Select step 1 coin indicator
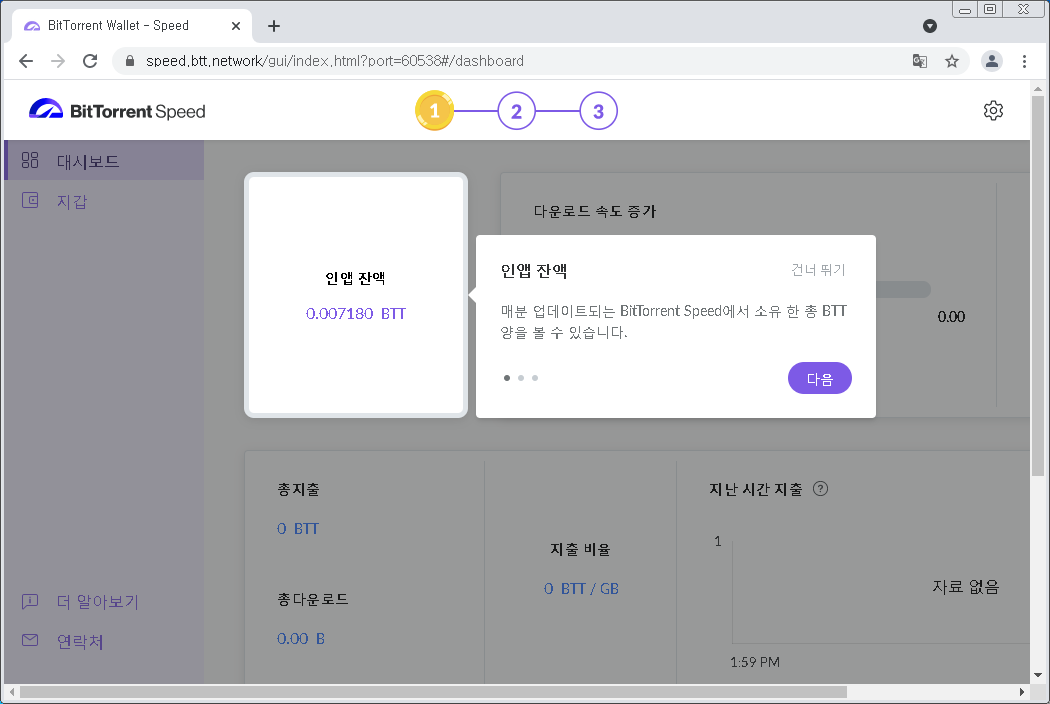Viewport: 1050px width, 704px height. pyautogui.click(x=435, y=111)
